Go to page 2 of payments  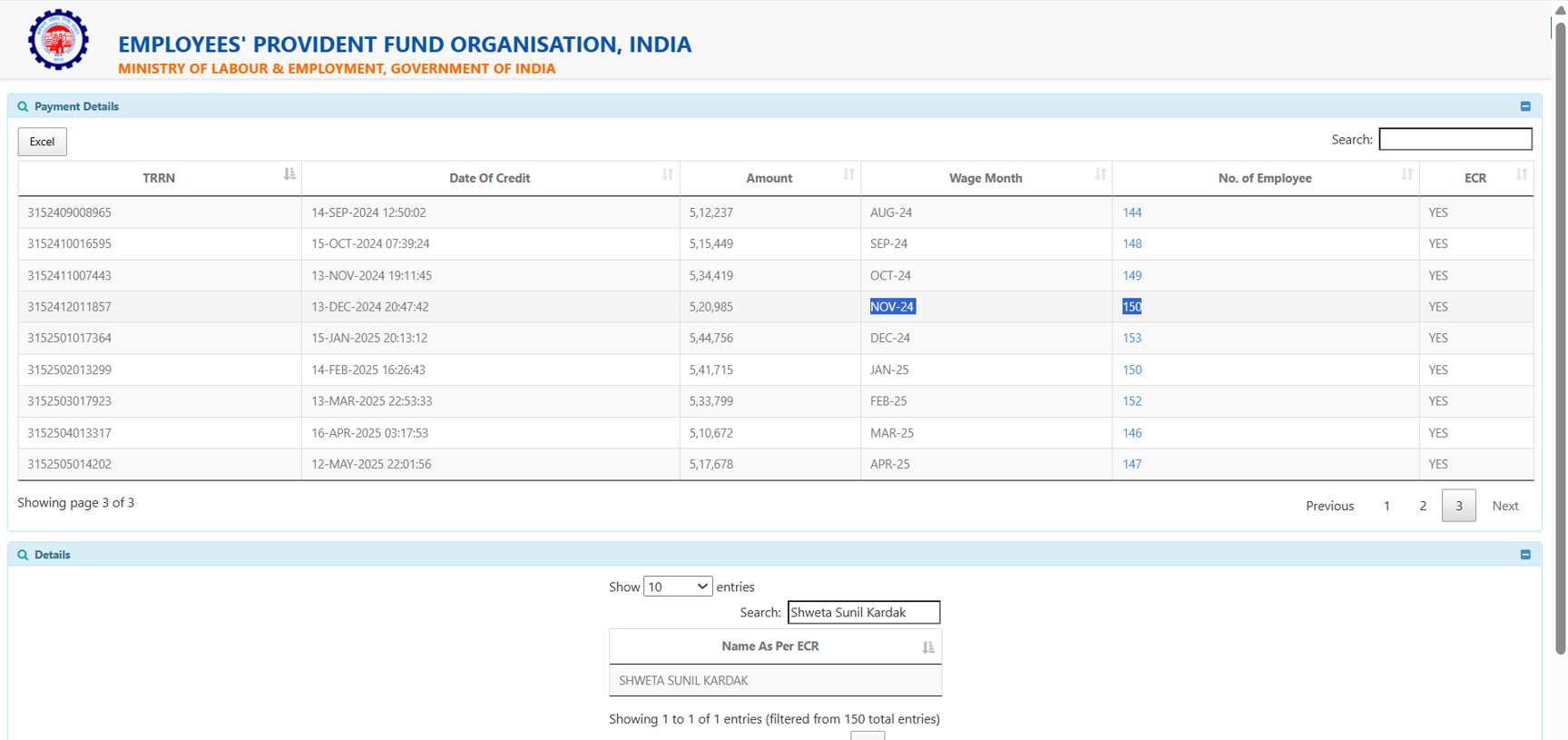point(1423,506)
